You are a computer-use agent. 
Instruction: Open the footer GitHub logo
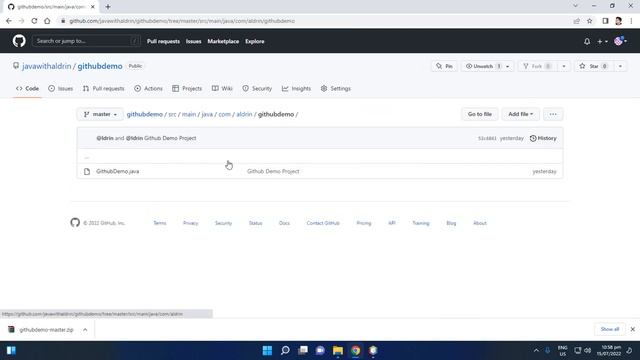[75, 222]
